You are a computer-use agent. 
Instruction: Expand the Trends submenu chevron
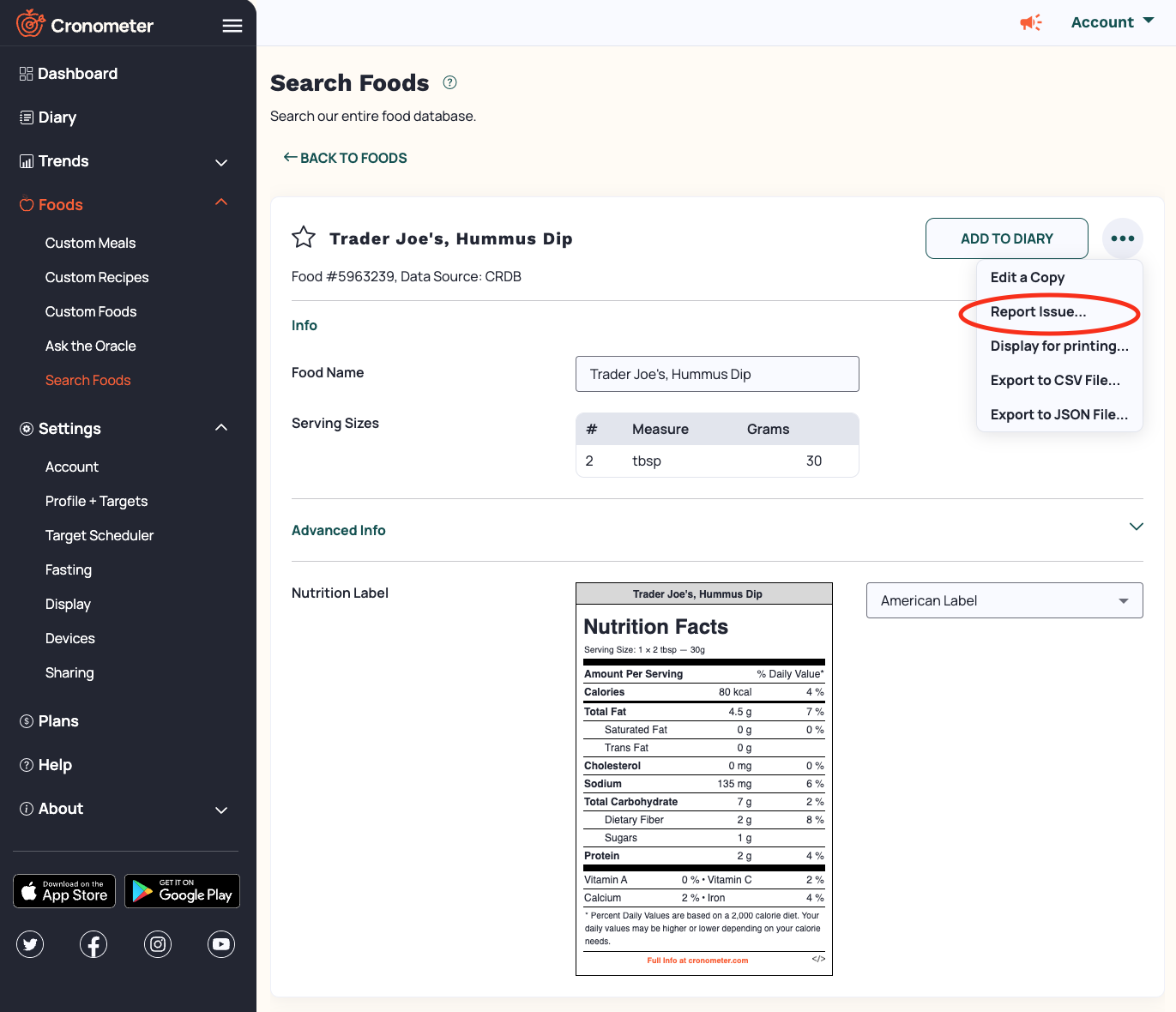tap(221, 162)
